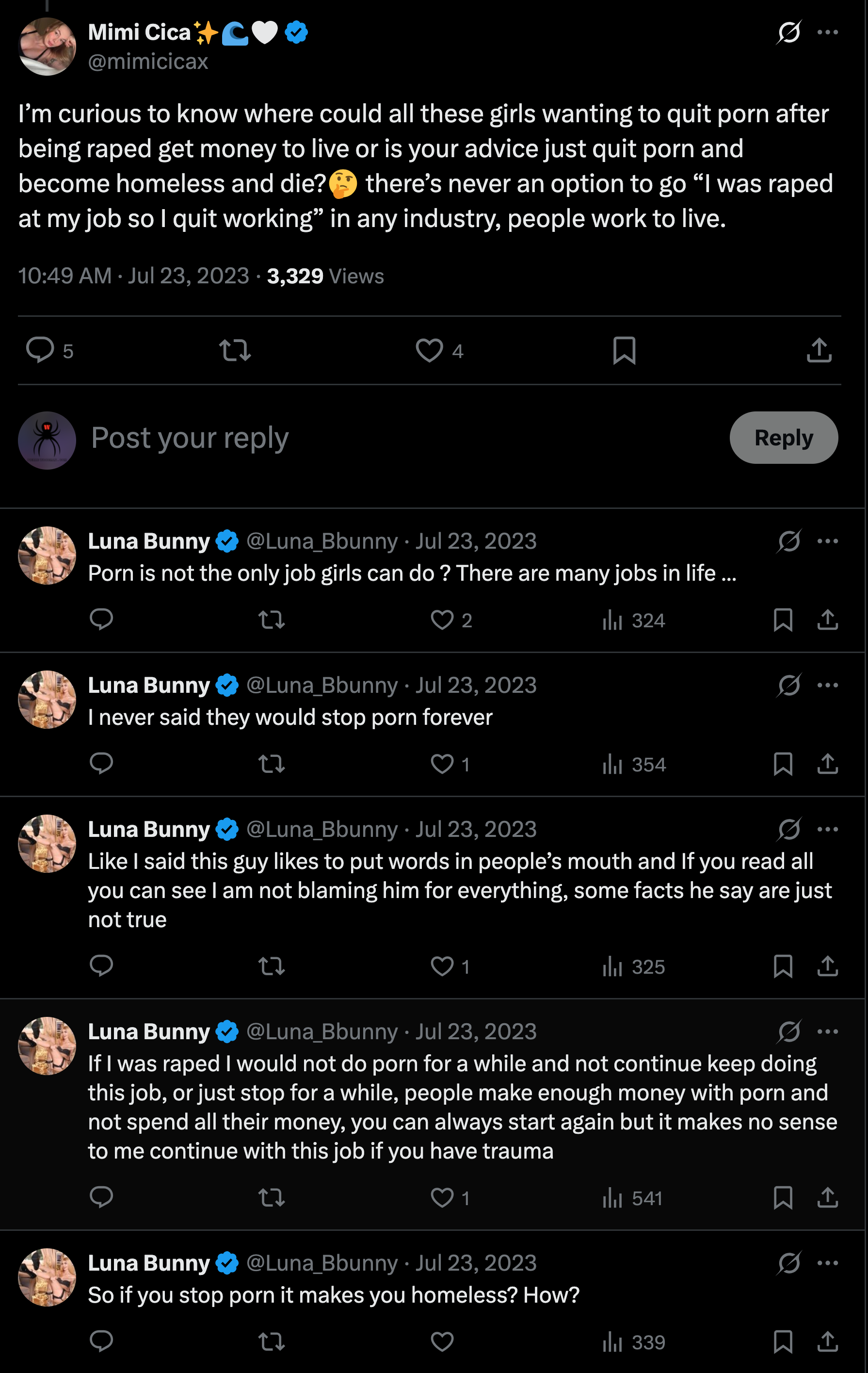This screenshot has width=868, height=1373.
Task: Repost Mimi Cica's main post
Action: click(235, 350)
